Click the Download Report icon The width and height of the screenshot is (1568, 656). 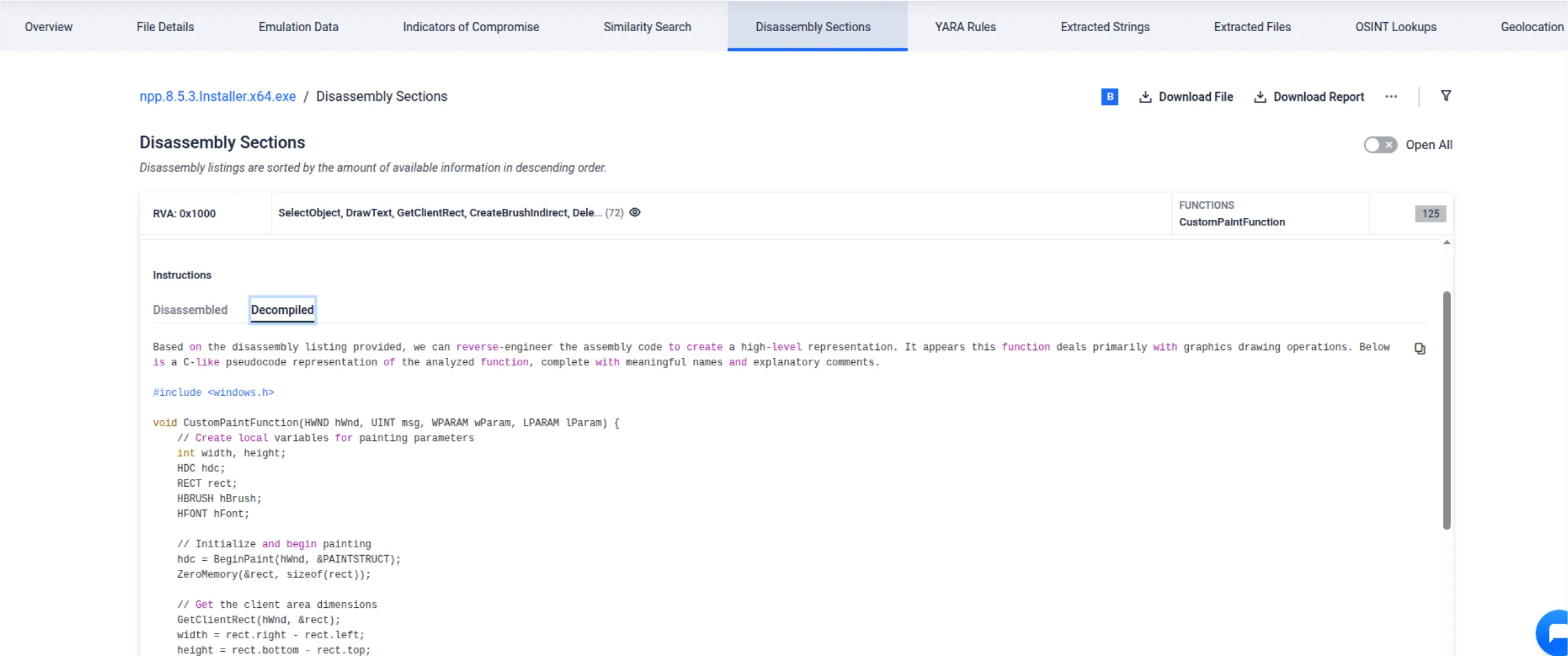pyautogui.click(x=1260, y=97)
